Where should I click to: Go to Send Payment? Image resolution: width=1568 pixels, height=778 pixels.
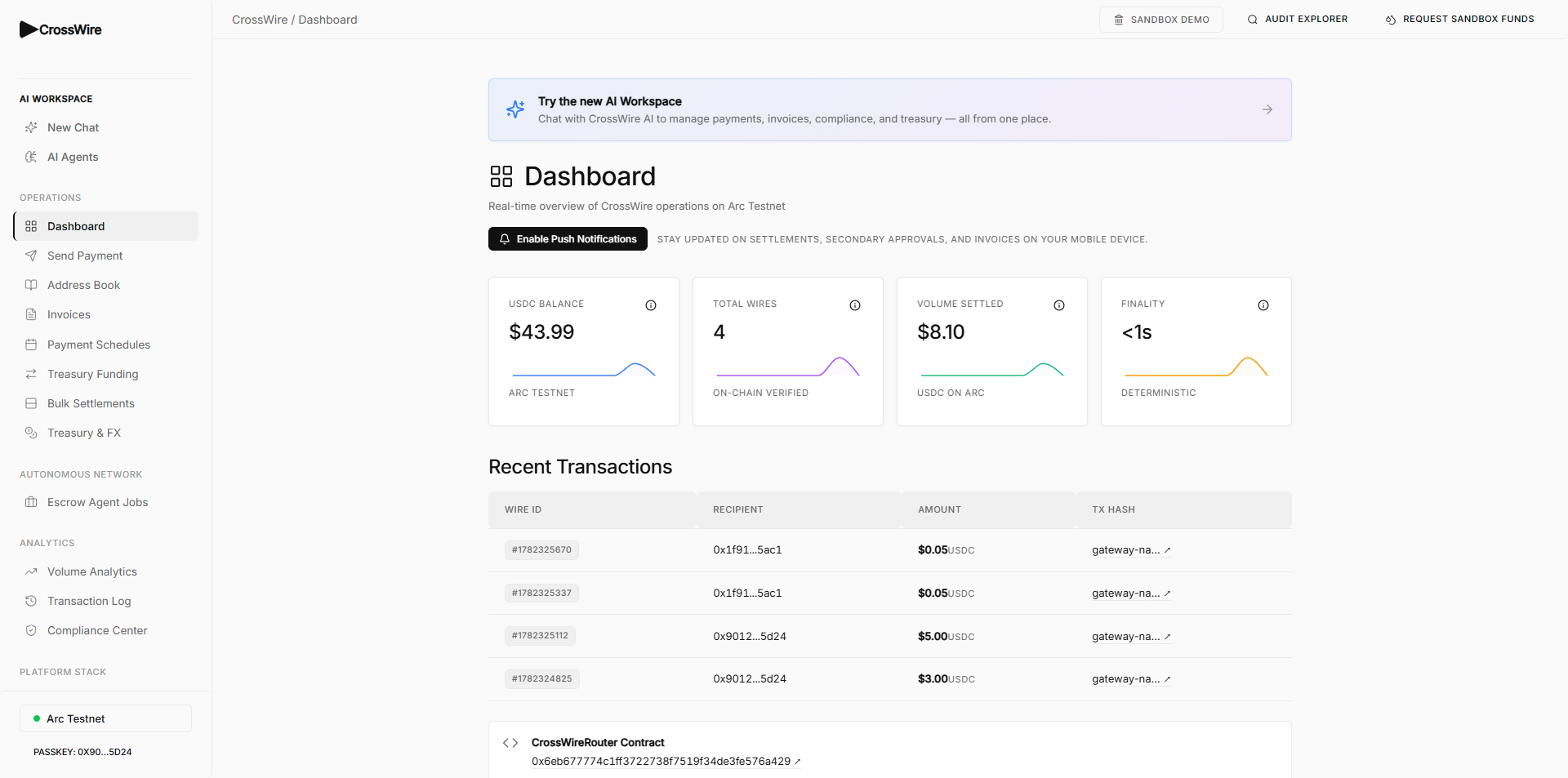tap(105, 256)
